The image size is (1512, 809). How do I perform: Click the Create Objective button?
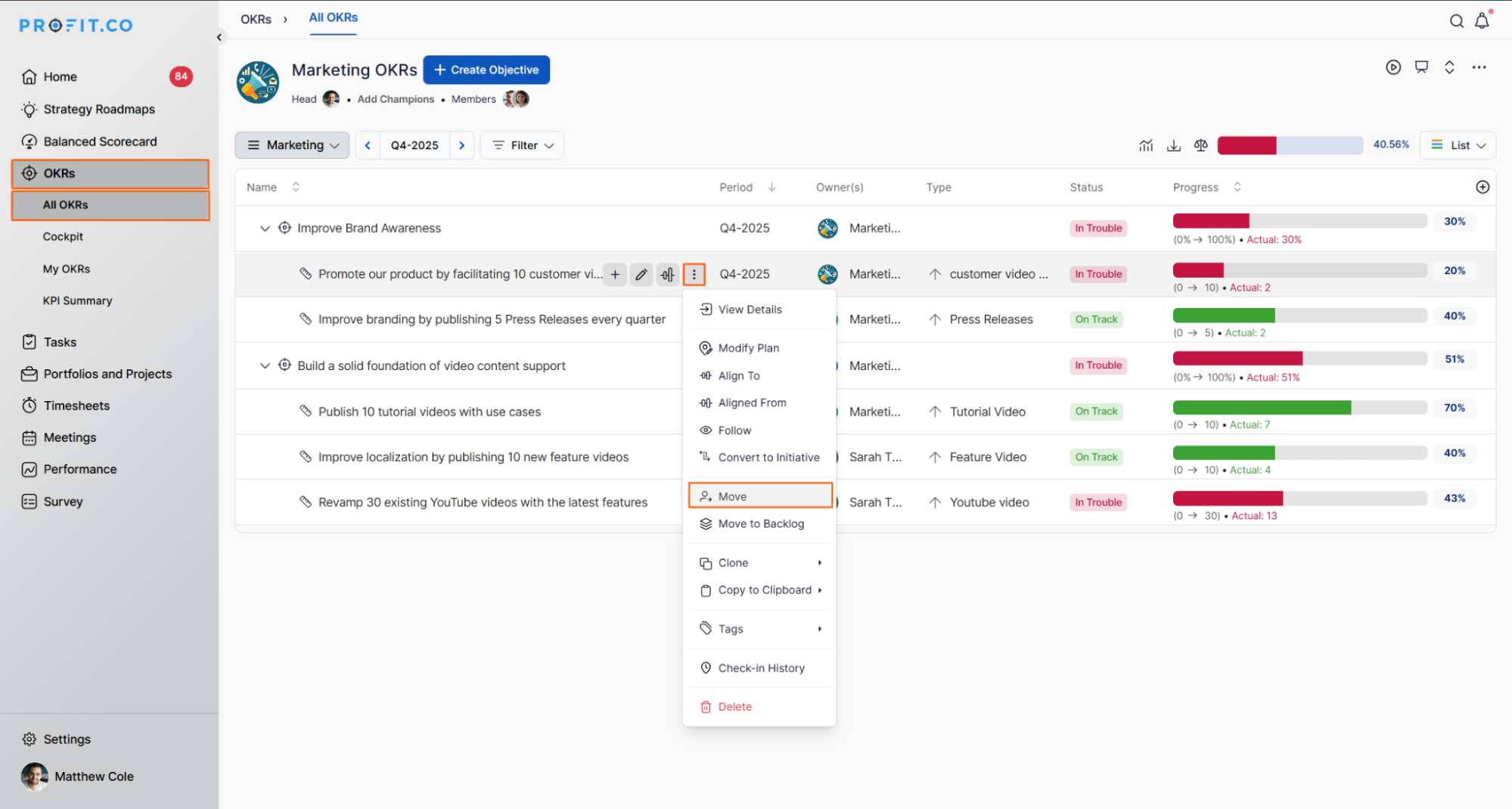click(486, 70)
